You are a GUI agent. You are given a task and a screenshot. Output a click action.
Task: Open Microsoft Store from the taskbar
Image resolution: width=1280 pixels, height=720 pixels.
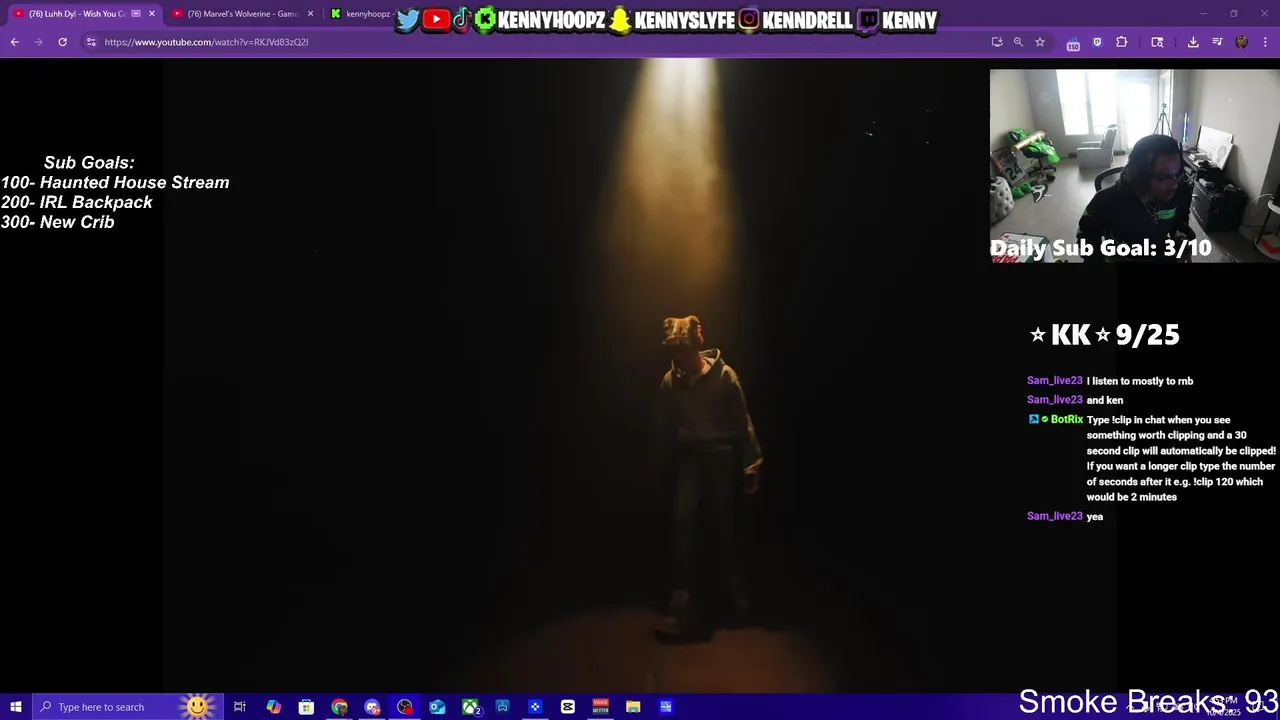(x=306, y=707)
